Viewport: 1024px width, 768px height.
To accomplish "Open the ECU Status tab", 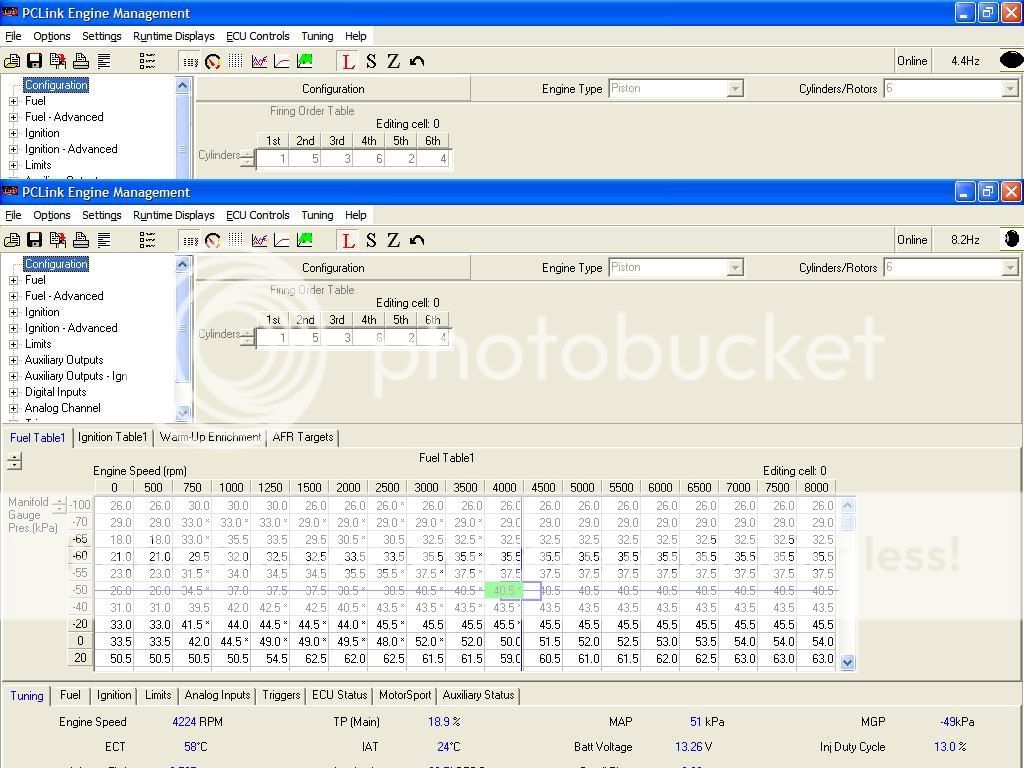I will [x=340, y=695].
